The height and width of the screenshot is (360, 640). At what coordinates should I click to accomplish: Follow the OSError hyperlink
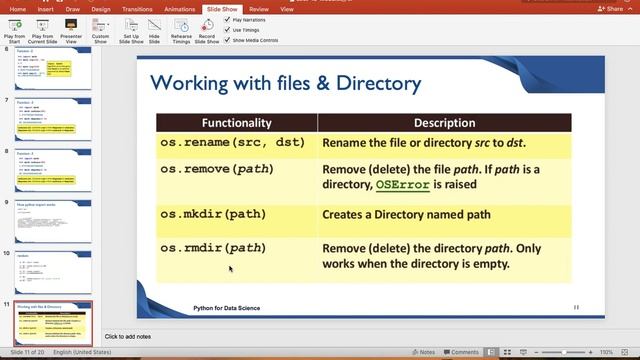pos(402,185)
